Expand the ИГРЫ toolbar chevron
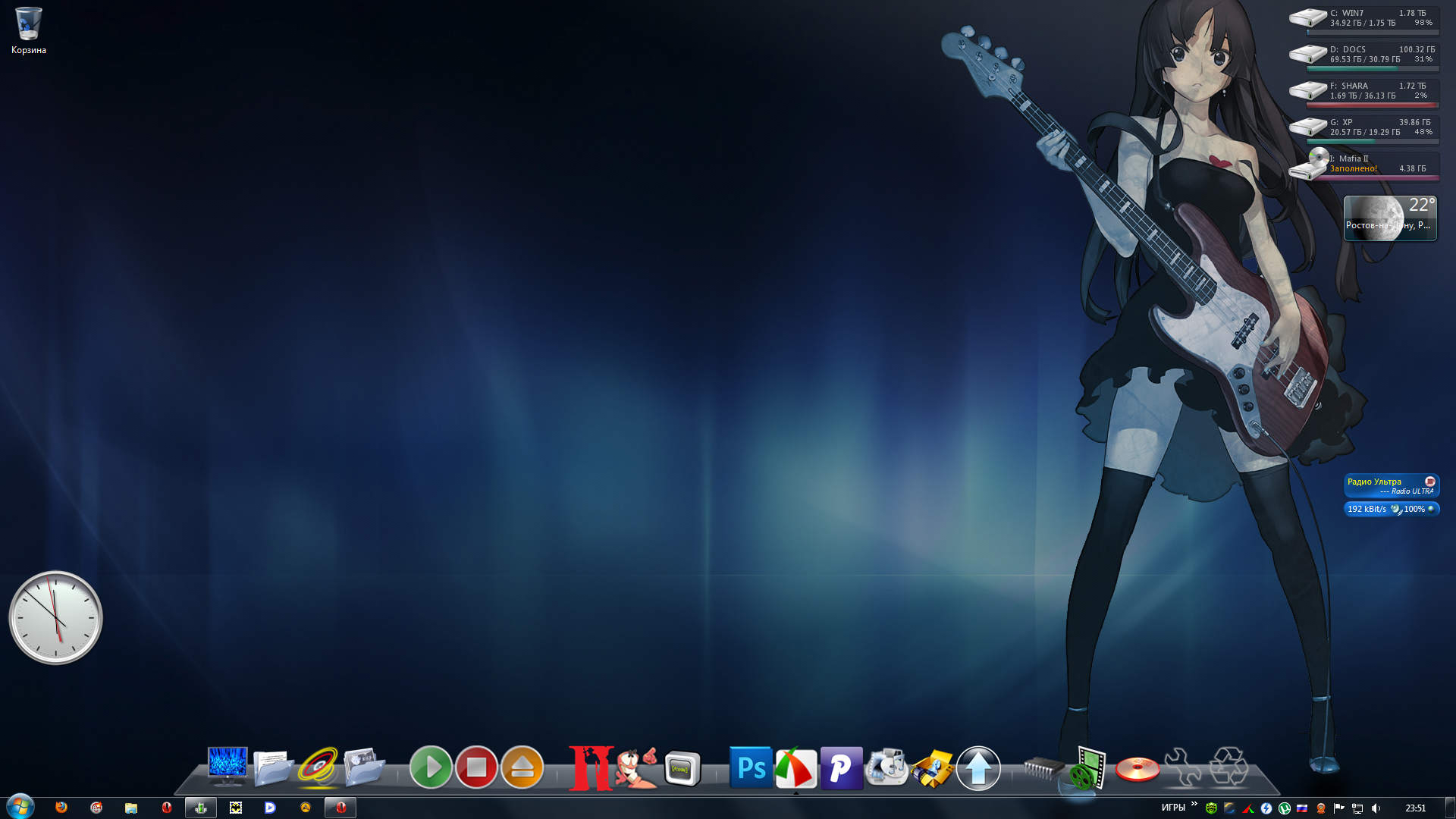This screenshot has width=1456, height=819. click(1194, 804)
